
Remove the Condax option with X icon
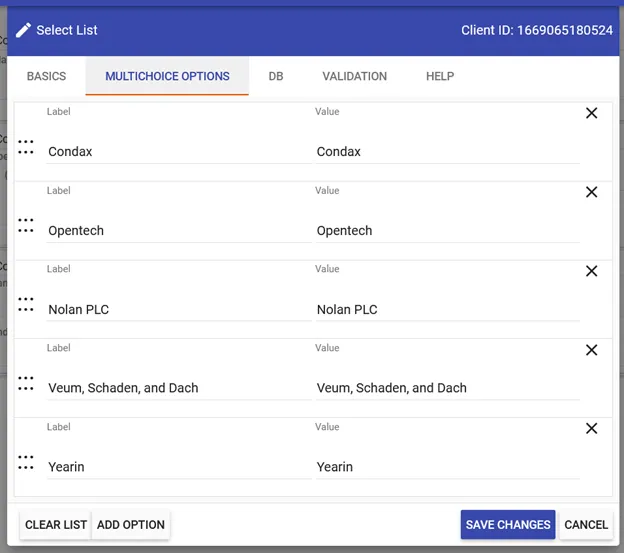[591, 113]
